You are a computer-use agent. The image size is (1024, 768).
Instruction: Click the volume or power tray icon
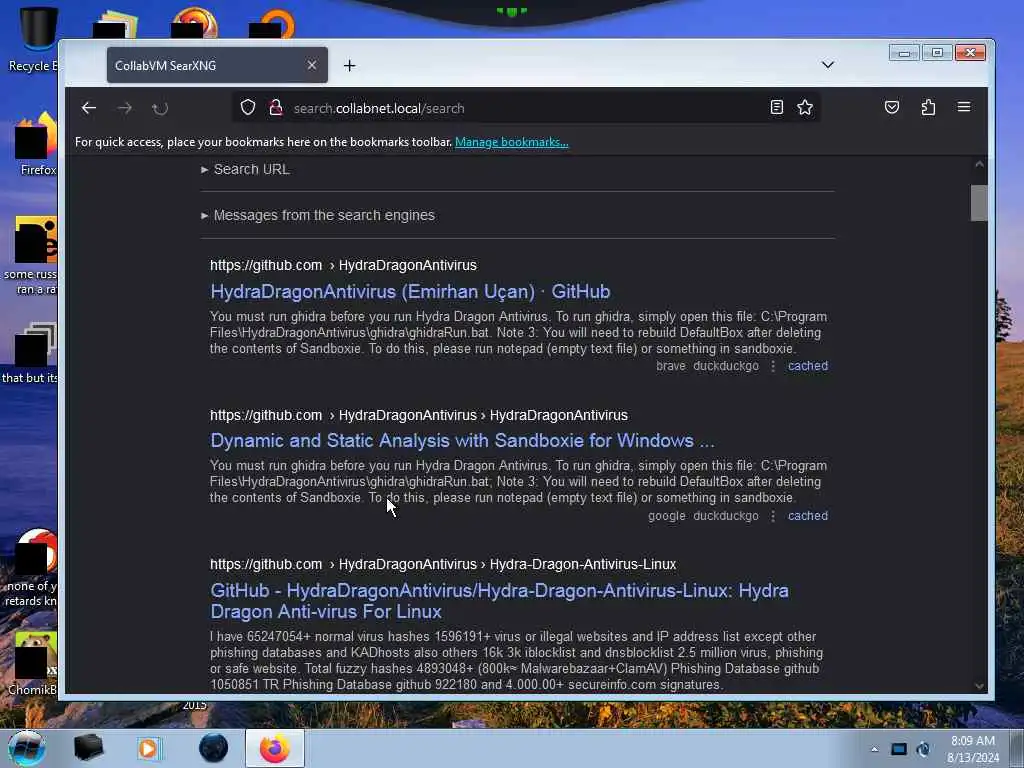point(923,749)
